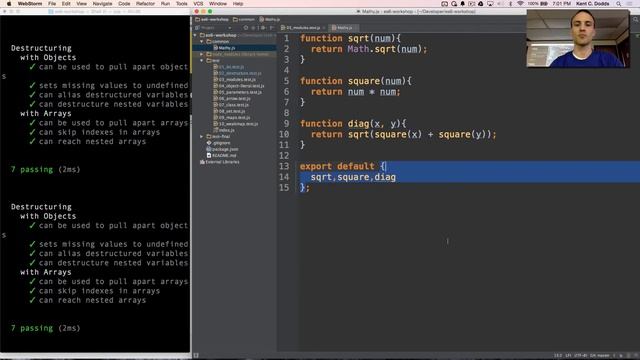Image resolution: width=640 pixels, height=360 pixels.
Task: Open 02_destructure.test.js in project tree
Action: (237, 73)
